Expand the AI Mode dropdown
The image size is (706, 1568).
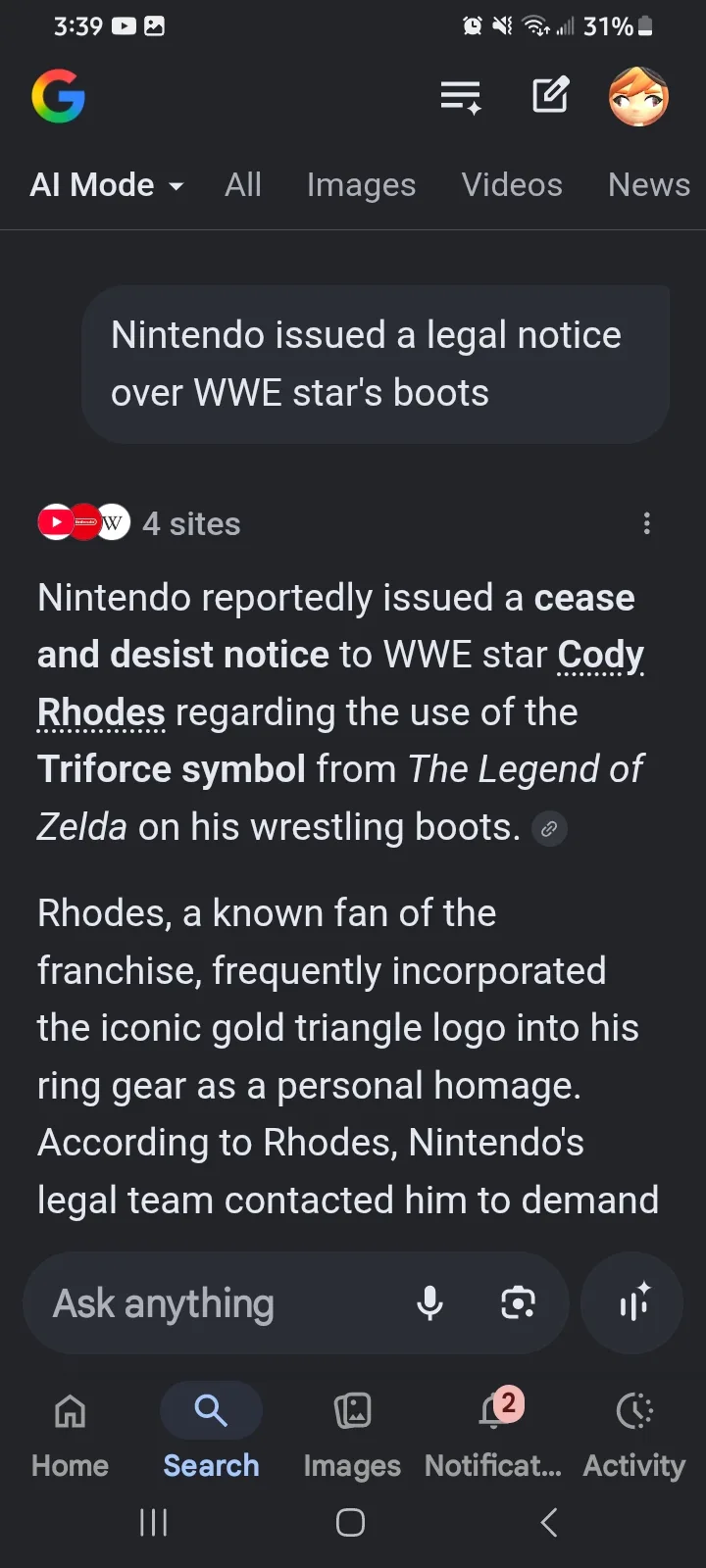point(107,185)
